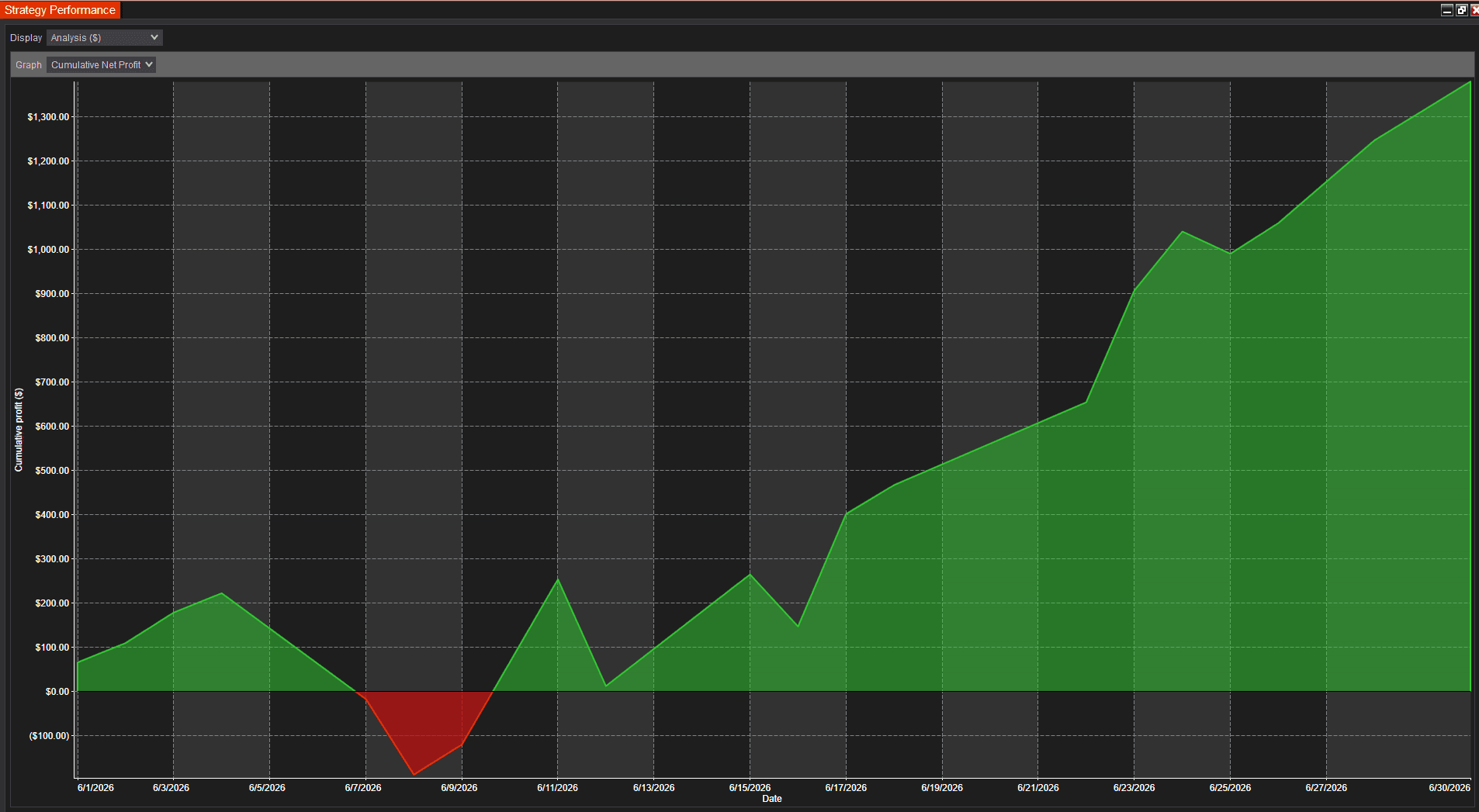Open the Graph Cumulative Net Profit dropdown
The width and height of the screenshot is (1479, 812).
101,64
